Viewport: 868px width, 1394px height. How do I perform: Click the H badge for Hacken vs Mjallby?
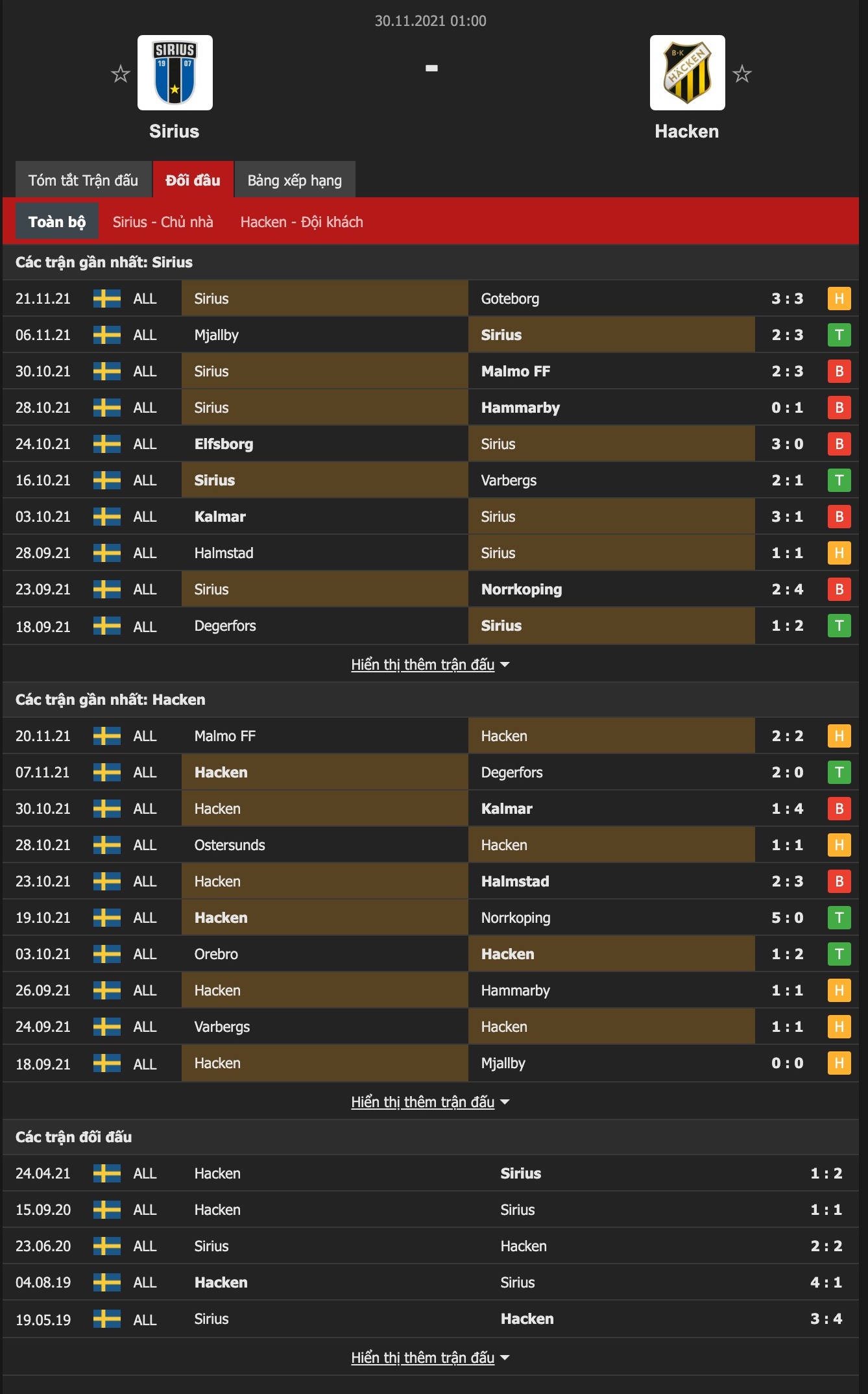click(x=839, y=1063)
